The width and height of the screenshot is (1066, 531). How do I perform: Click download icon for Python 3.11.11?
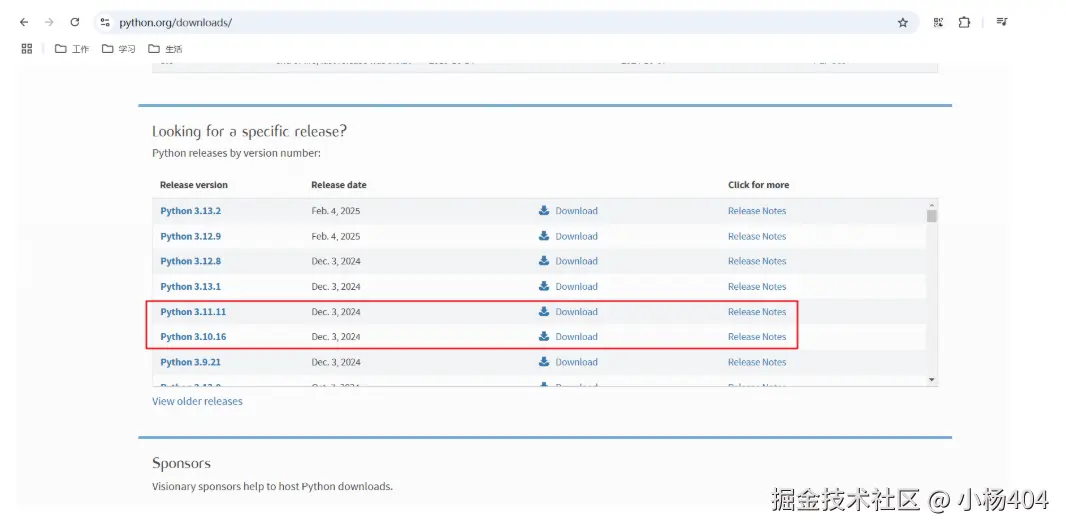[544, 311]
